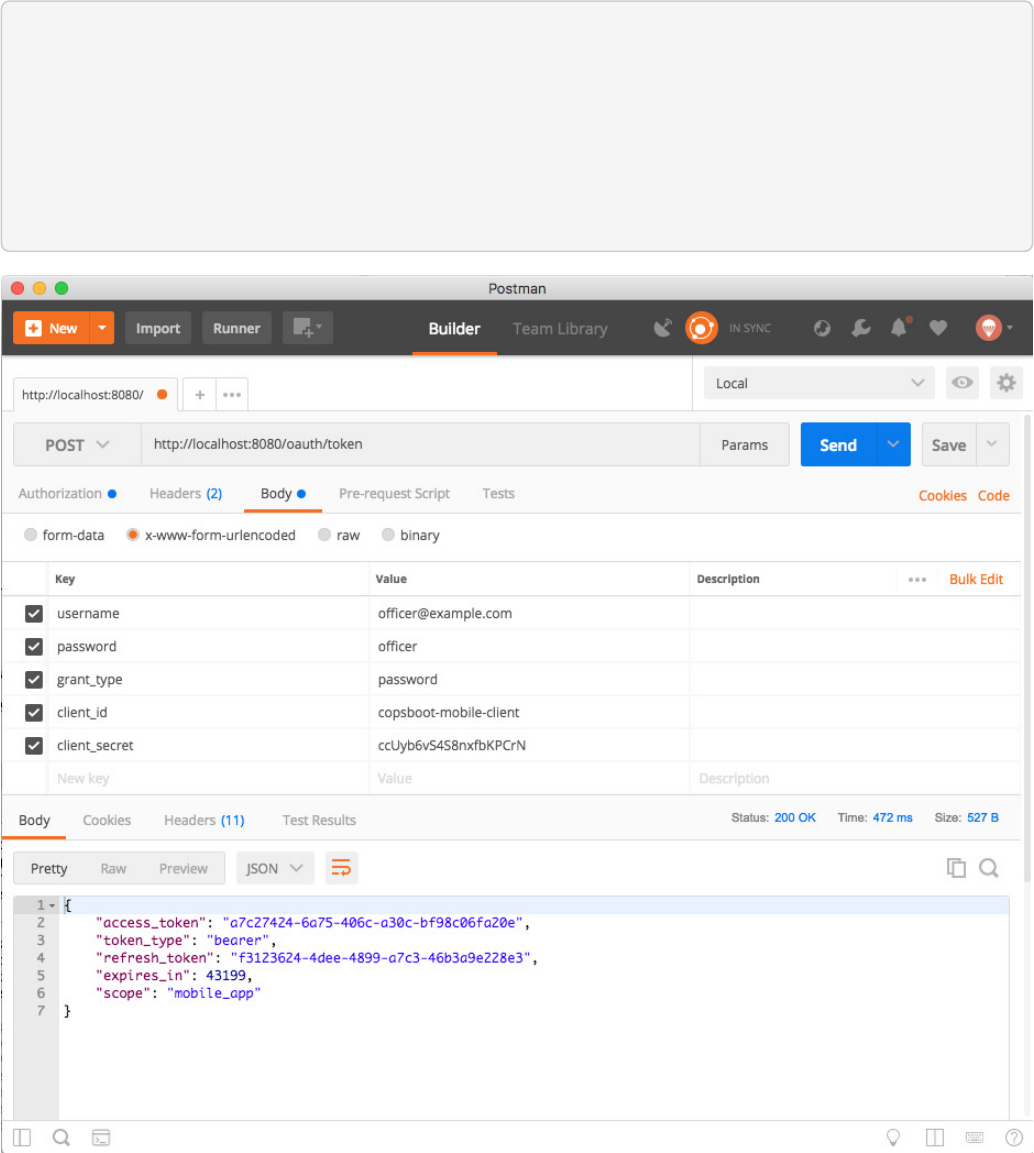This screenshot has width=1034, height=1153.
Task: Collapse JSON line 1 fold arrow
Action: click(52, 905)
